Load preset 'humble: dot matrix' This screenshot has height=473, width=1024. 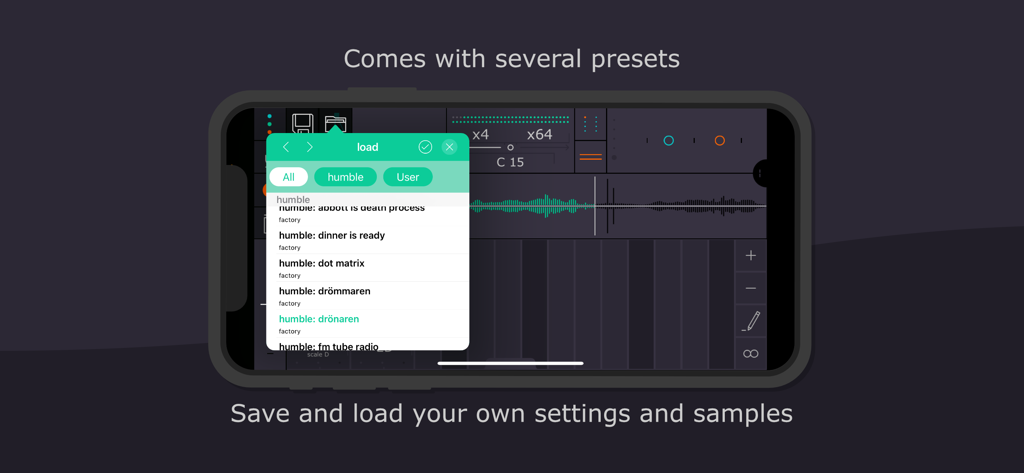pos(368,269)
